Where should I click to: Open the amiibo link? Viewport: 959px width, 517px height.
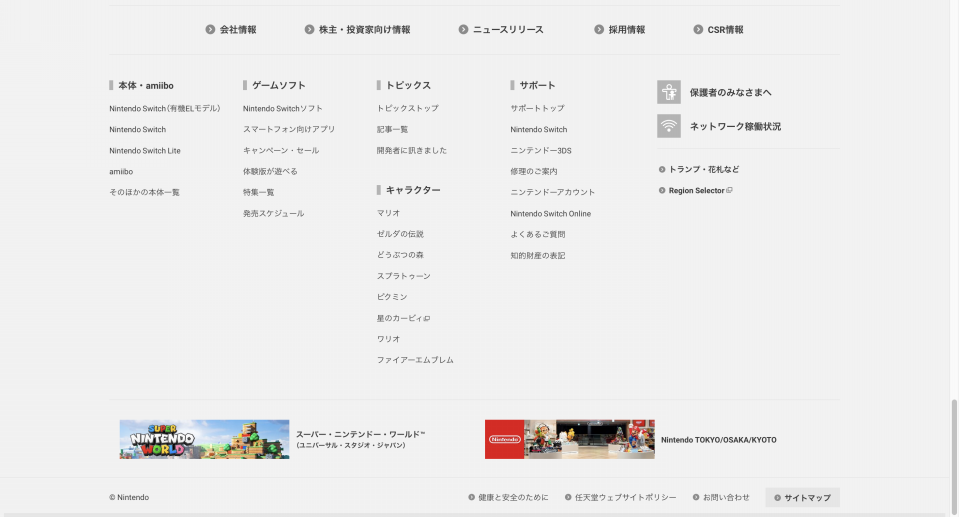(x=121, y=172)
